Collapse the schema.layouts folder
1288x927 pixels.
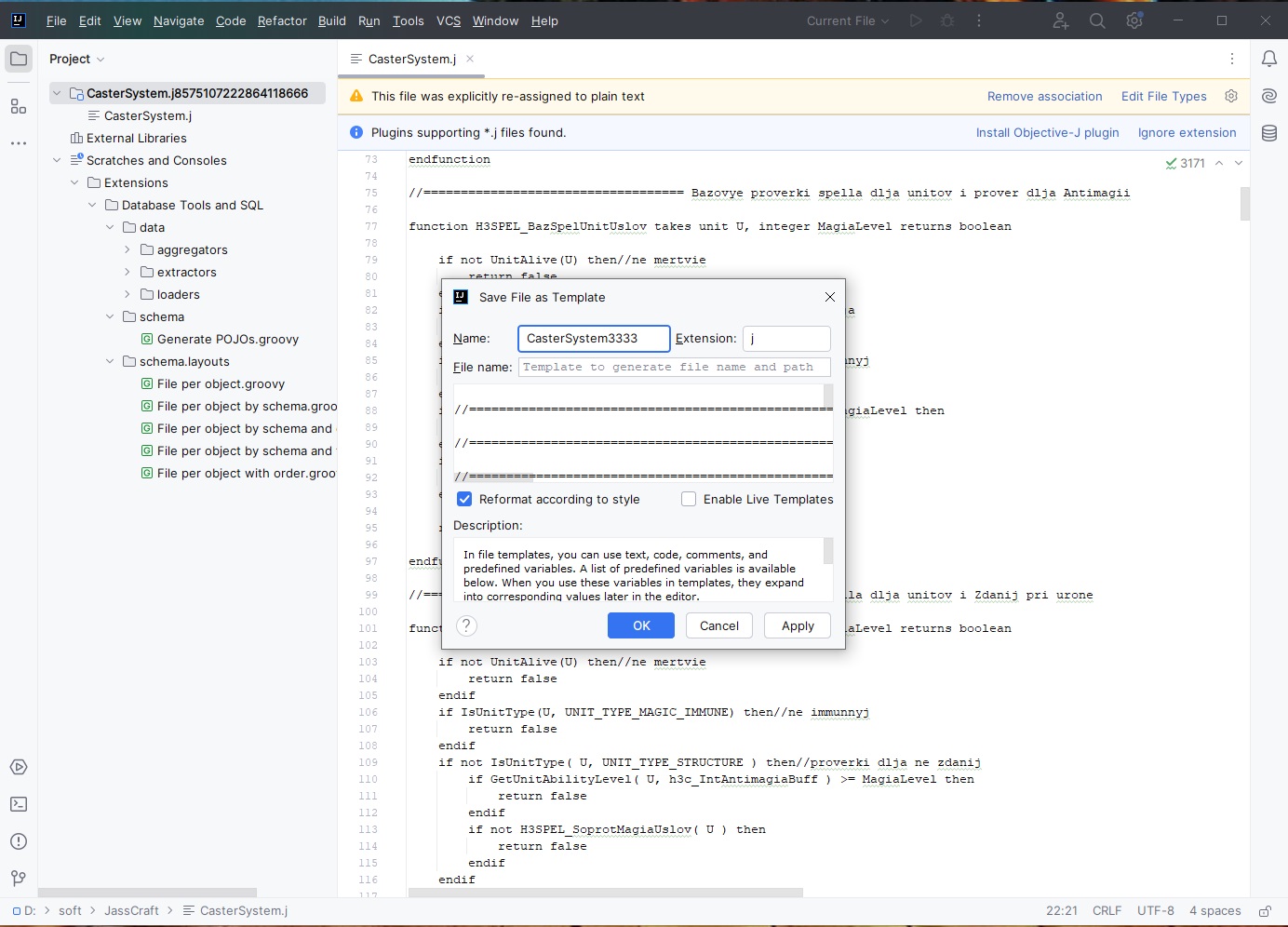click(x=110, y=361)
